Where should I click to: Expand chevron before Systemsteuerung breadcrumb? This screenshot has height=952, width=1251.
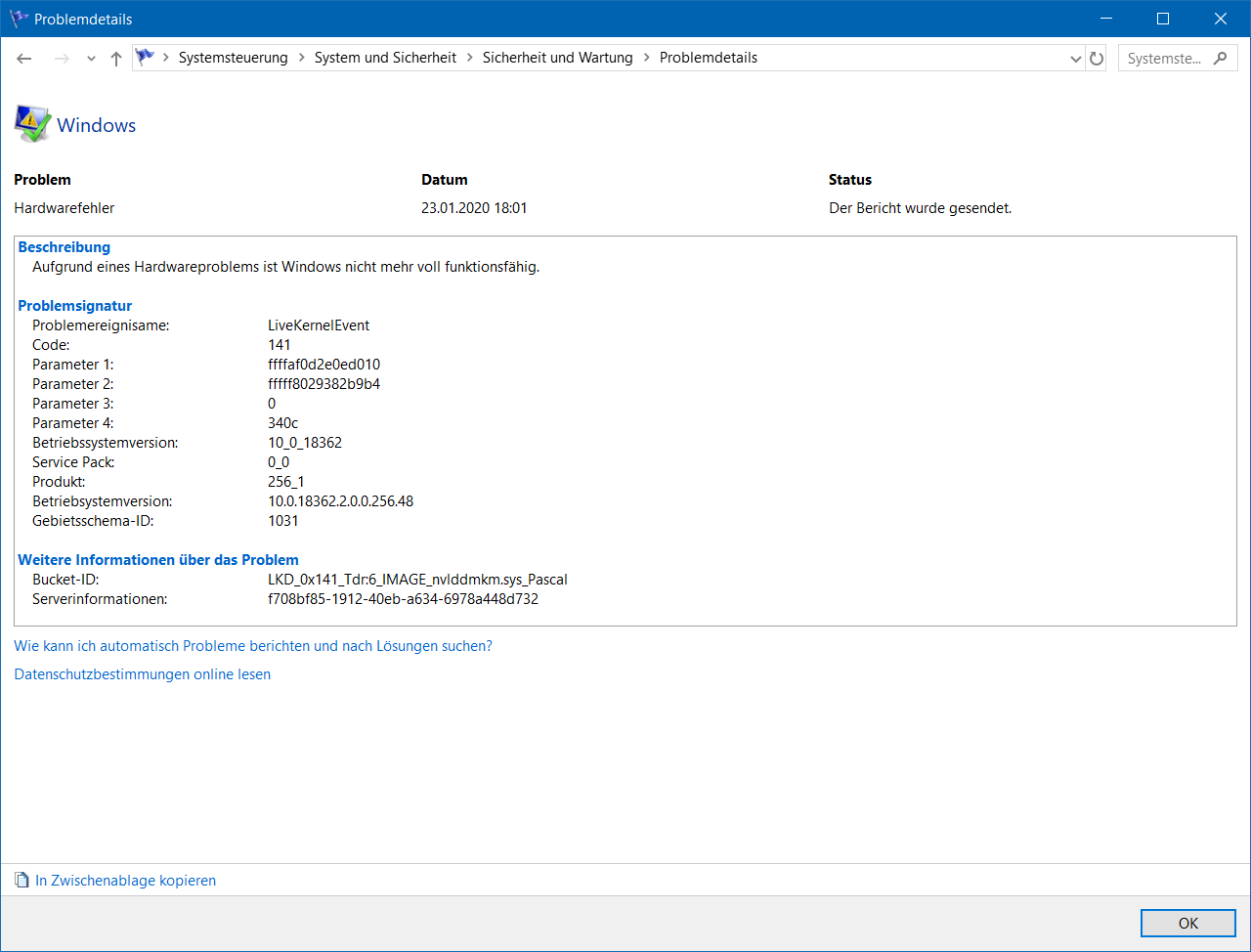pos(166,58)
